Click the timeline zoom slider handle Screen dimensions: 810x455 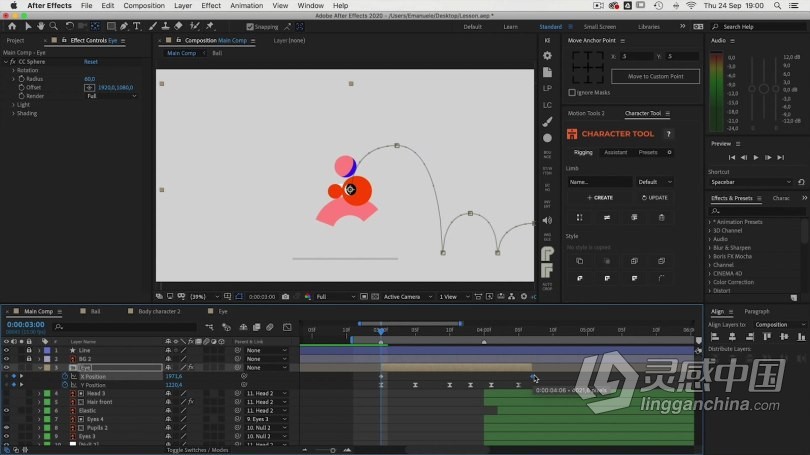coord(332,450)
